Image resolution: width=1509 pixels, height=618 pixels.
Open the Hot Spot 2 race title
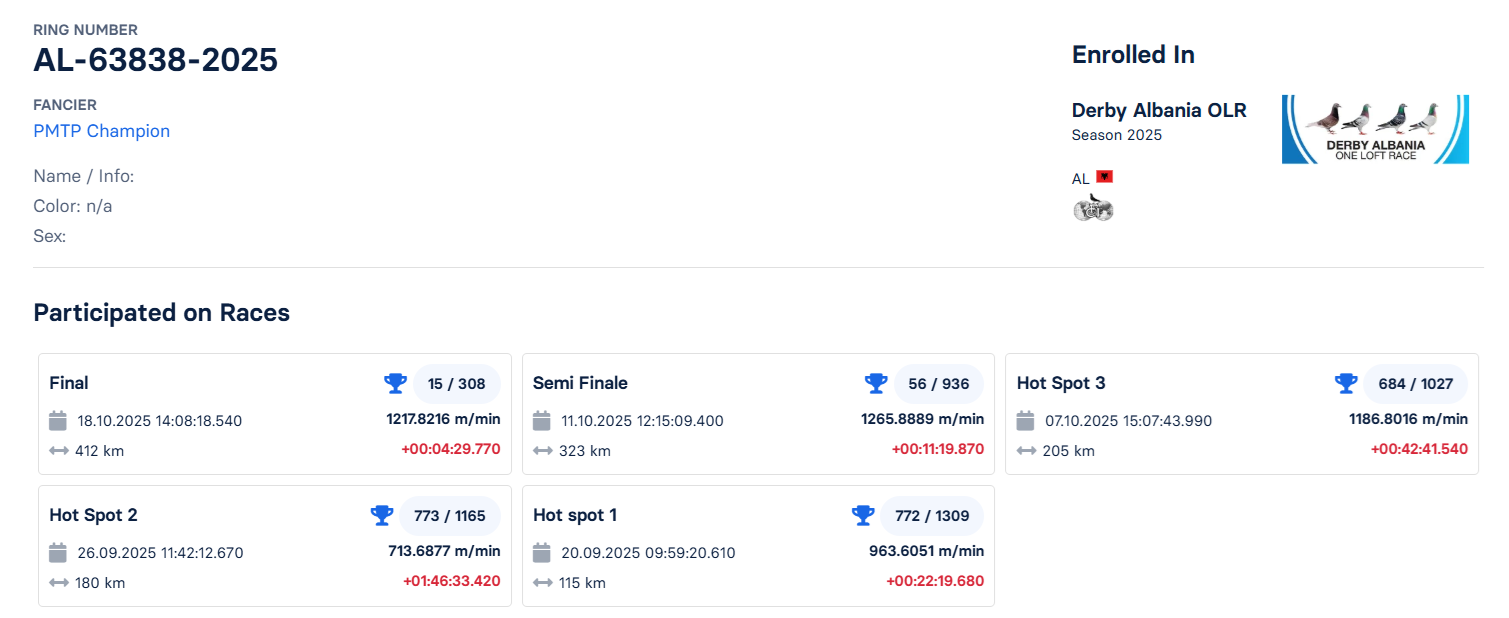[x=93, y=515]
